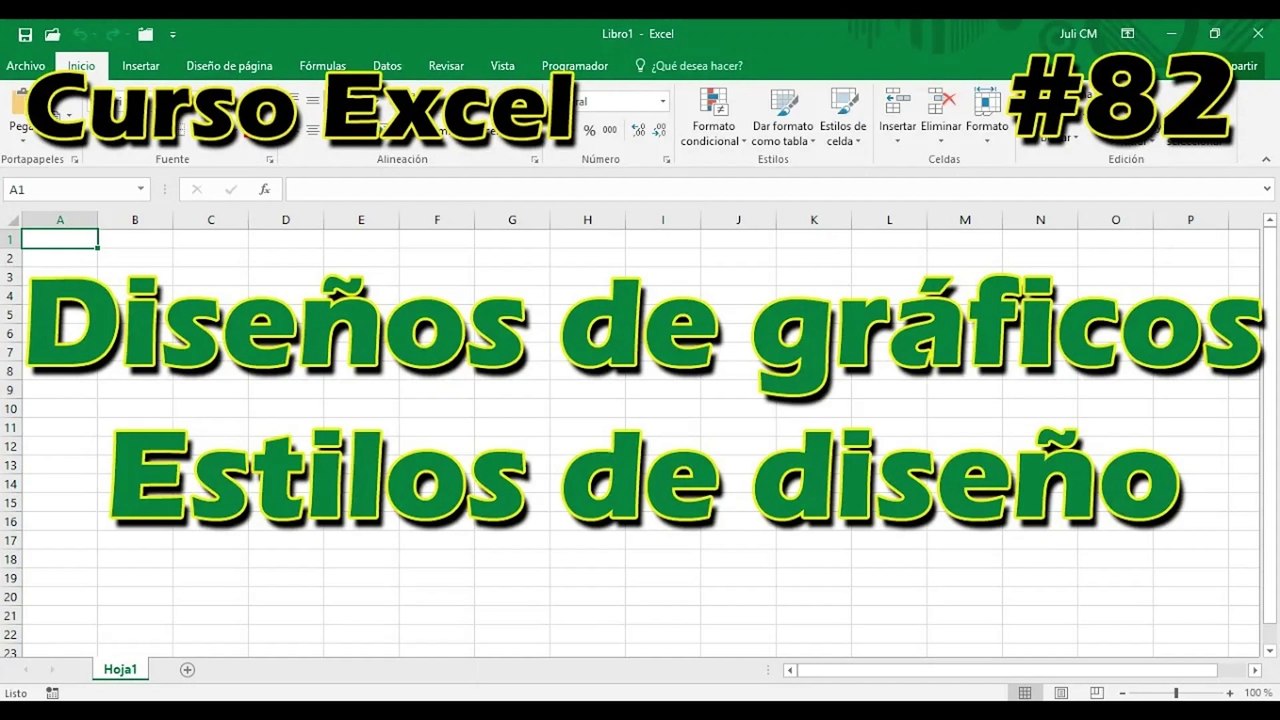Decrease decimal places
The width and height of the screenshot is (1280, 720).
point(659,130)
